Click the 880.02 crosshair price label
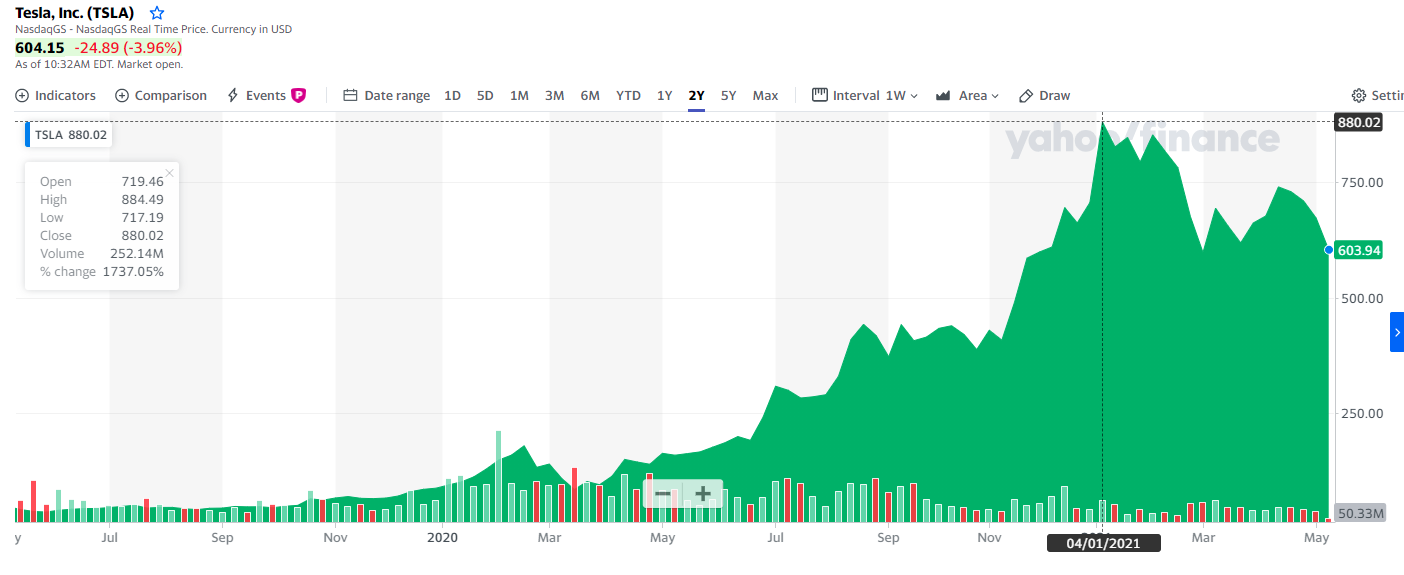This screenshot has width=1404, height=575. click(1359, 123)
